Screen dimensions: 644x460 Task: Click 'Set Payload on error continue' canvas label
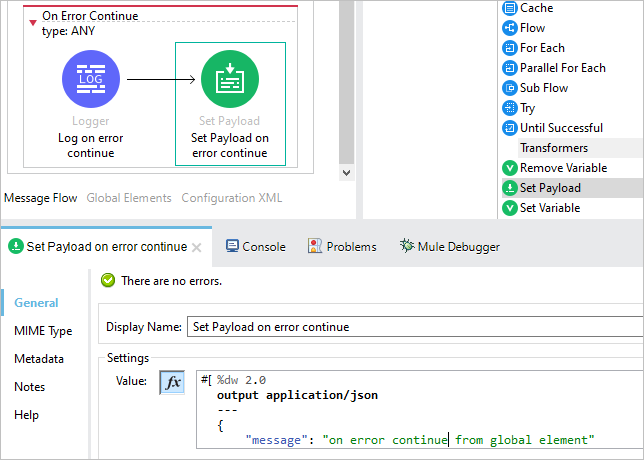tap(230, 145)
